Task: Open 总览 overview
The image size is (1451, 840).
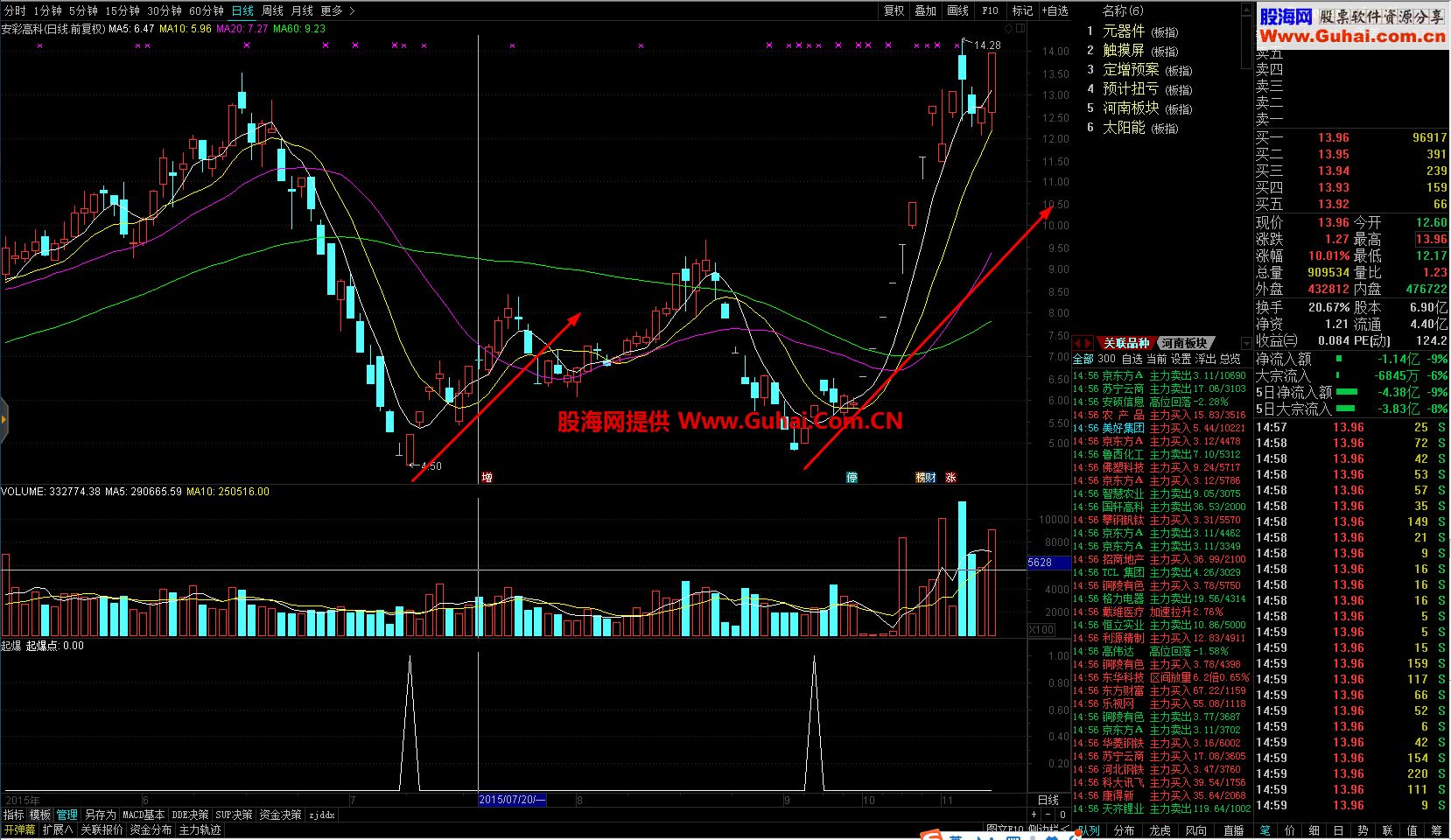Action: tap(1230, 359)
